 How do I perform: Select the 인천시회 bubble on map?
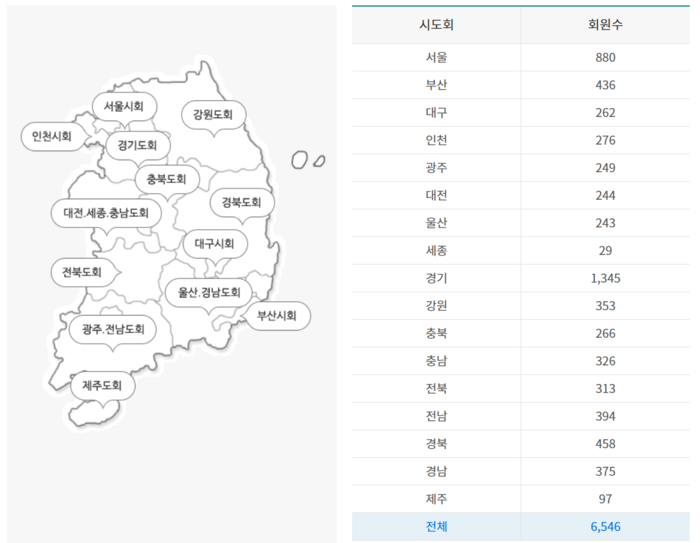tap(52, 136)
